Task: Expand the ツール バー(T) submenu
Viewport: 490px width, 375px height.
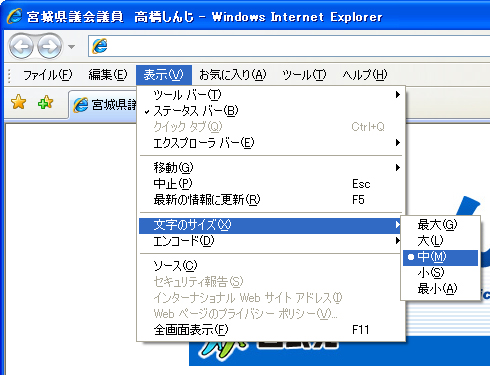Action: 271,95
